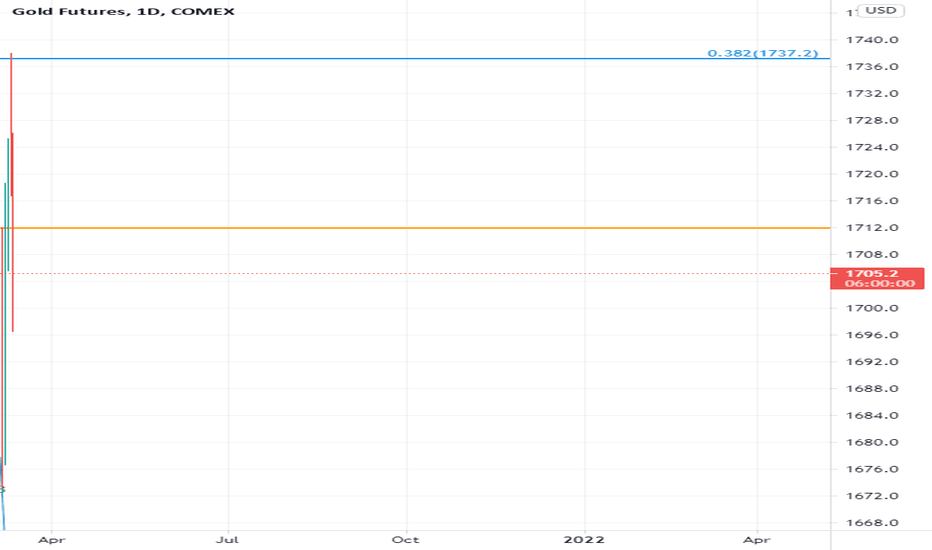Click the Oct label on time axis
This screenshot has height=550, width=932.
pos(405,539)
